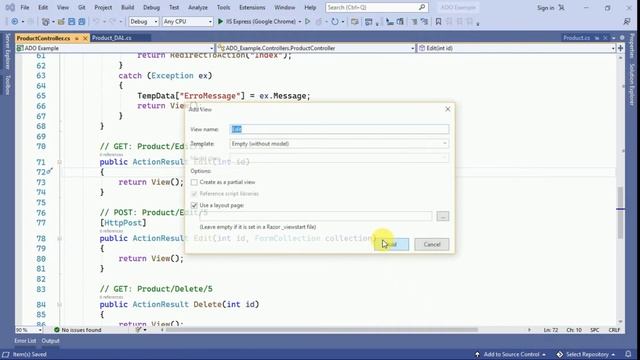Viewport: 640px width, 360px height.
Task: Switch to the Product_DAL.cs tab
Action: click(x=112, y=38)
